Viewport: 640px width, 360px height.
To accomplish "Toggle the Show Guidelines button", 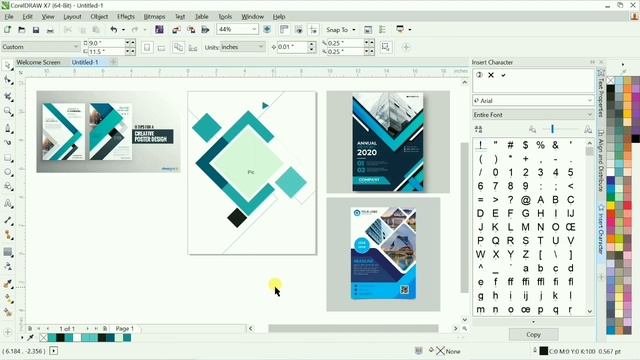I will (313, 29).
